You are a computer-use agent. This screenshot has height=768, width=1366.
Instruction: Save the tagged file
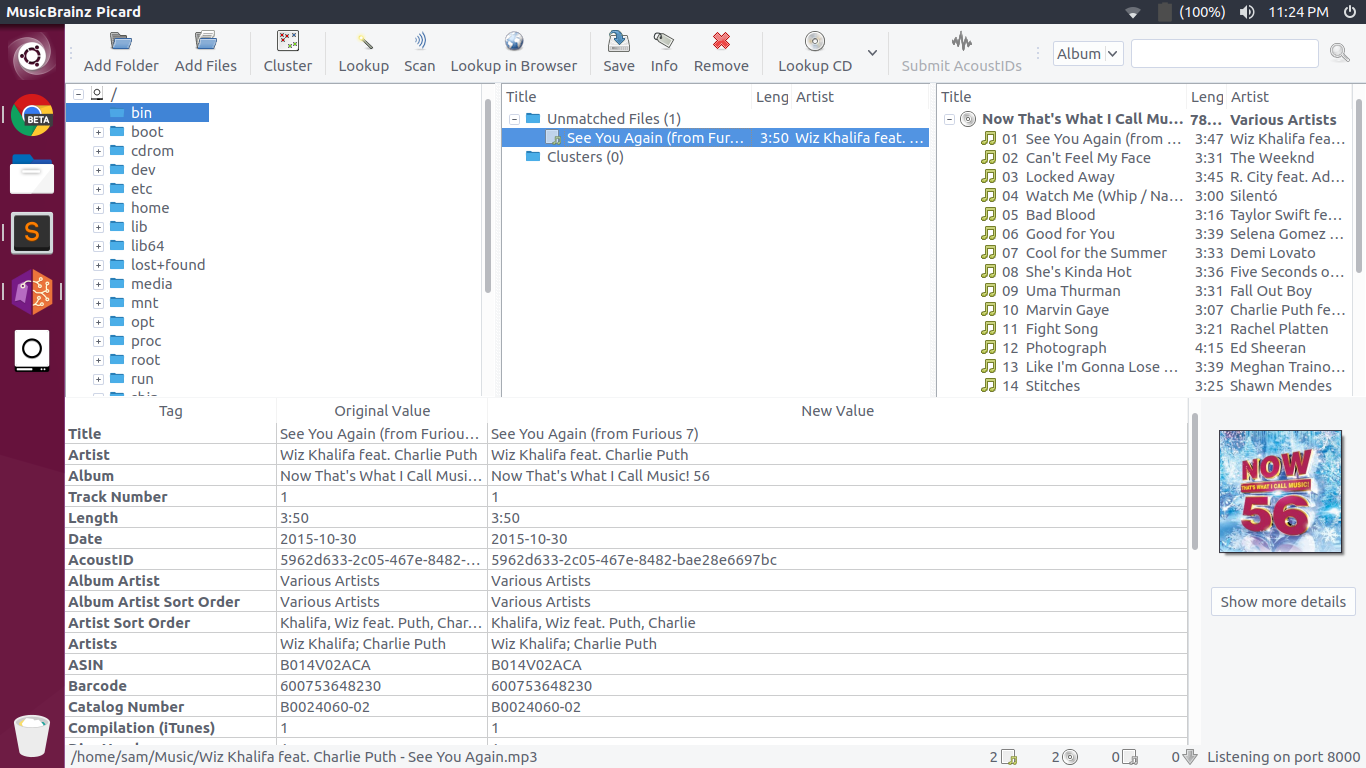(x=618, y=42)
